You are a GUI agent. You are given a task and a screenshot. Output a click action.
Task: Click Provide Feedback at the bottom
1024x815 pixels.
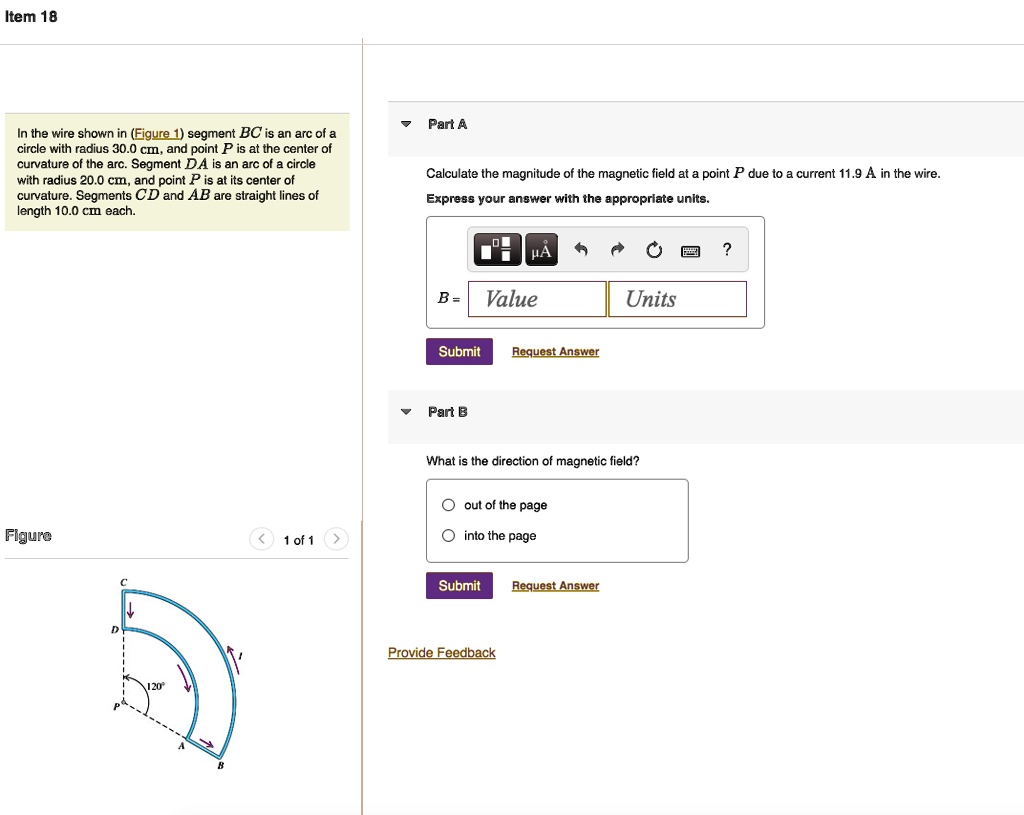(441, 652)
